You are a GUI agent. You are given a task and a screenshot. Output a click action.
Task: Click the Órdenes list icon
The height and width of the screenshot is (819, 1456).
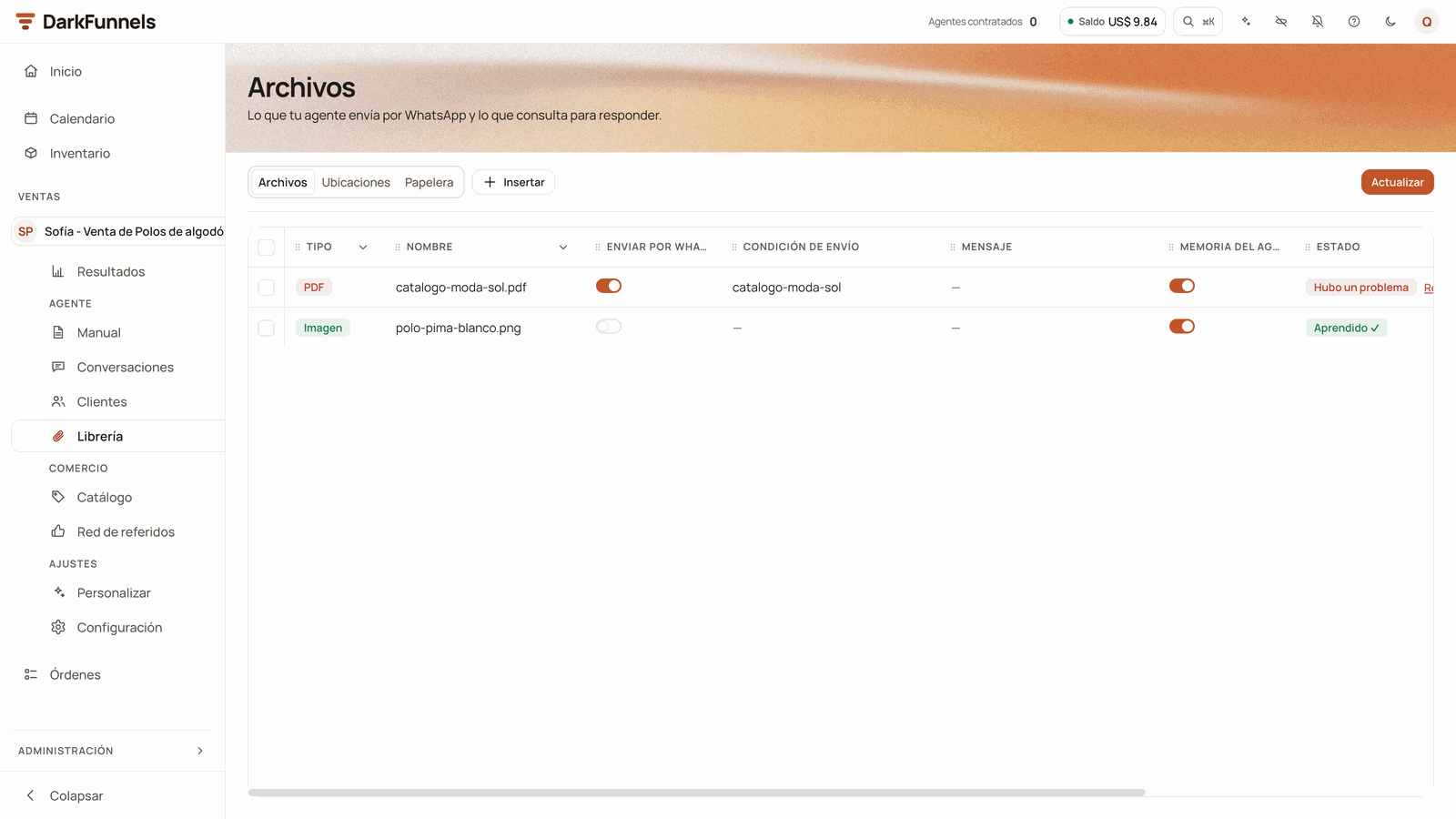(x=31, y=674)
